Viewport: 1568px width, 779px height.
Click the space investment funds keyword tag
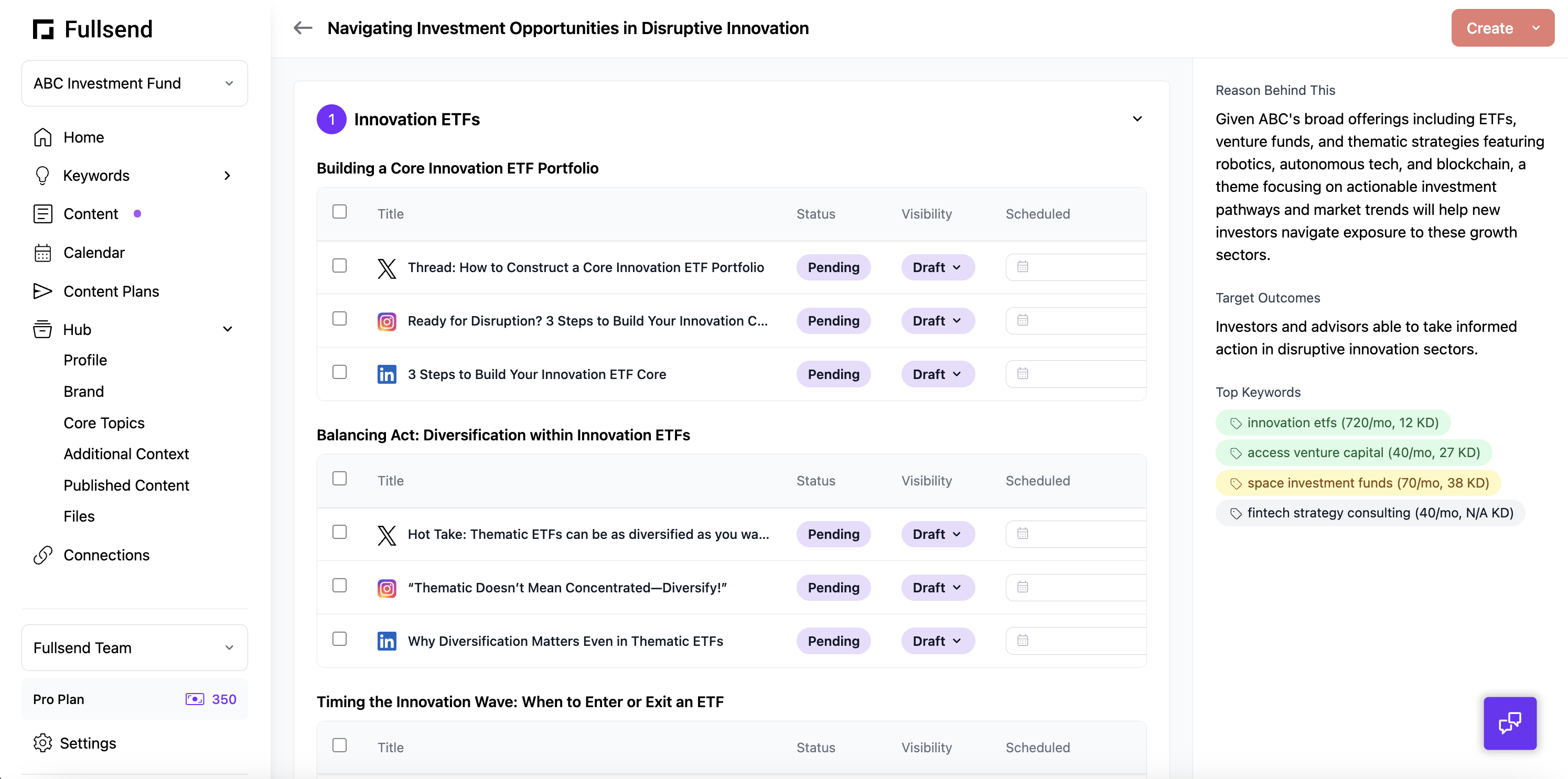[x=1358, y=483]
